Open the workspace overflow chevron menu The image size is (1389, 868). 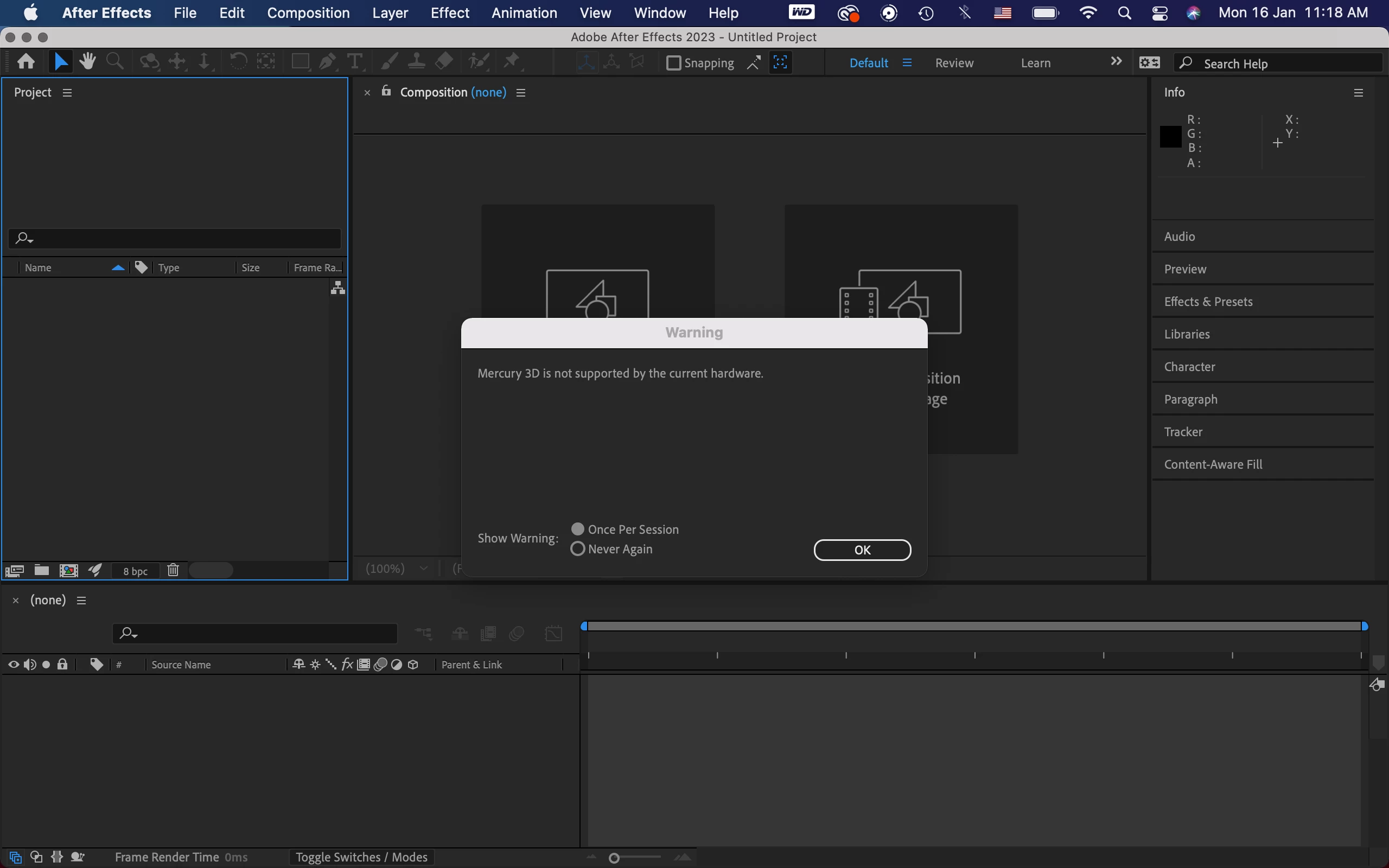tap(1116, 61)
